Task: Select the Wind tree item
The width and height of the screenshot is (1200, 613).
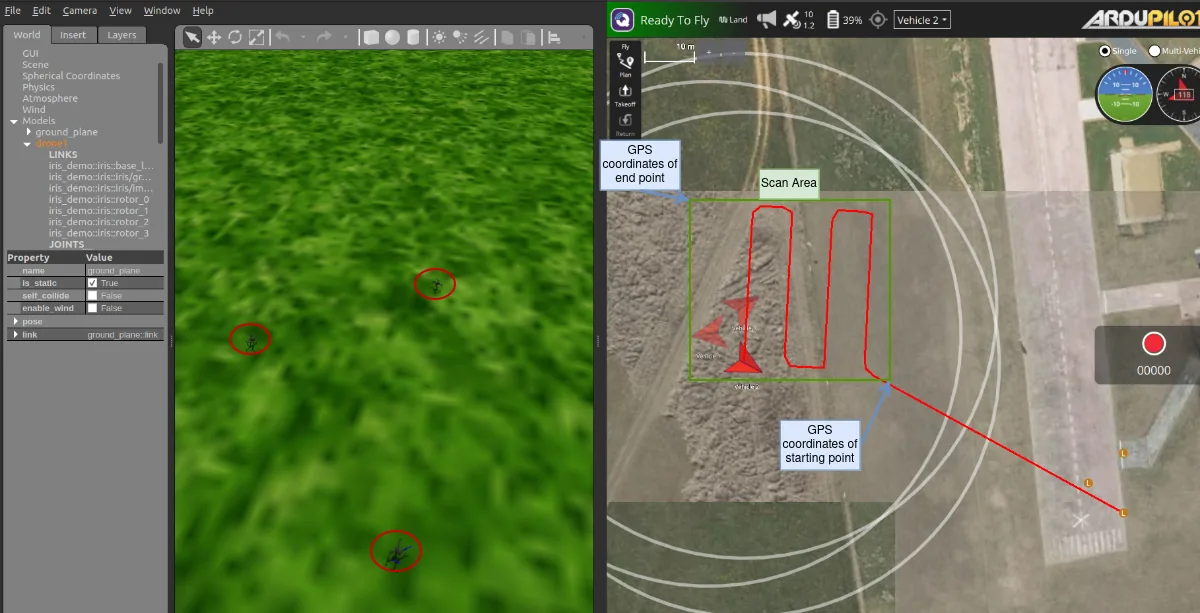Action: 34,110
